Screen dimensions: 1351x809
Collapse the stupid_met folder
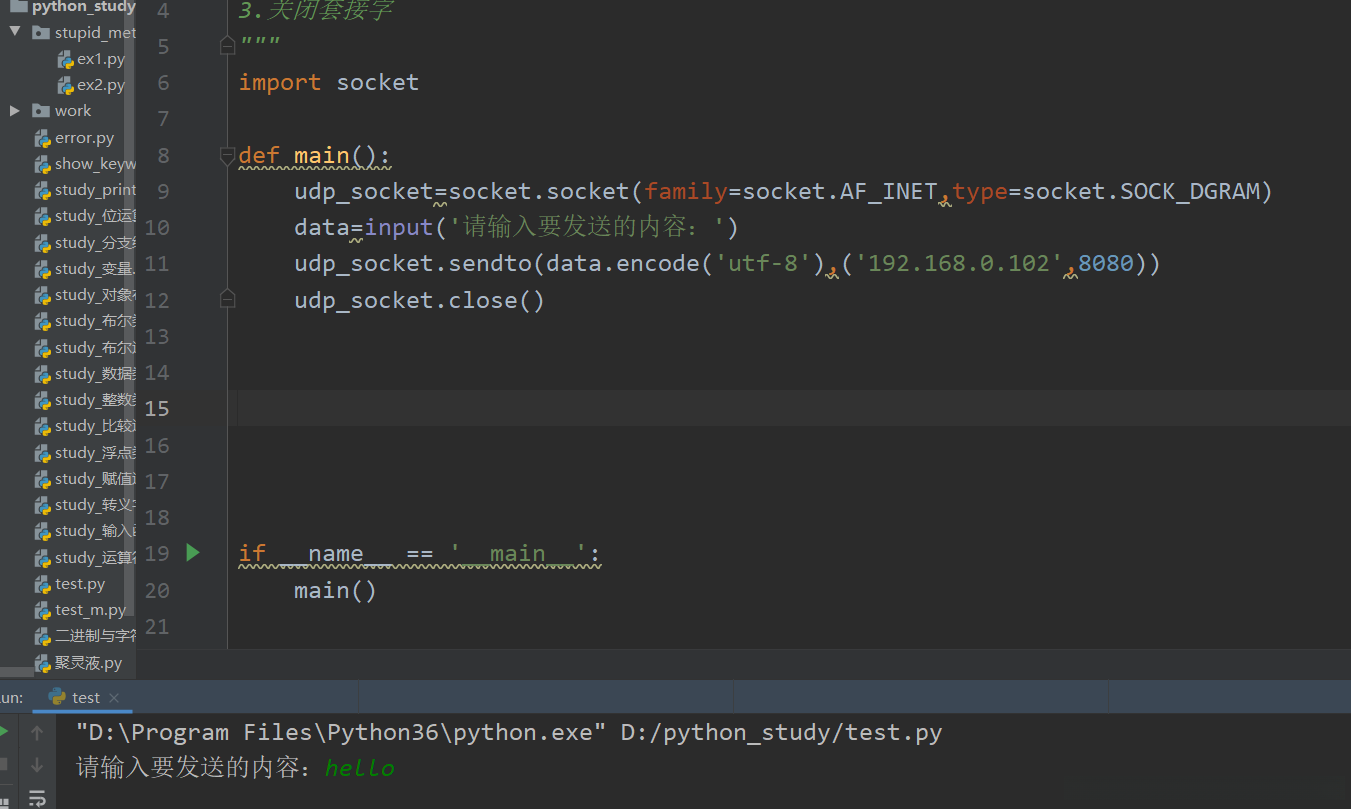[14, 32]
